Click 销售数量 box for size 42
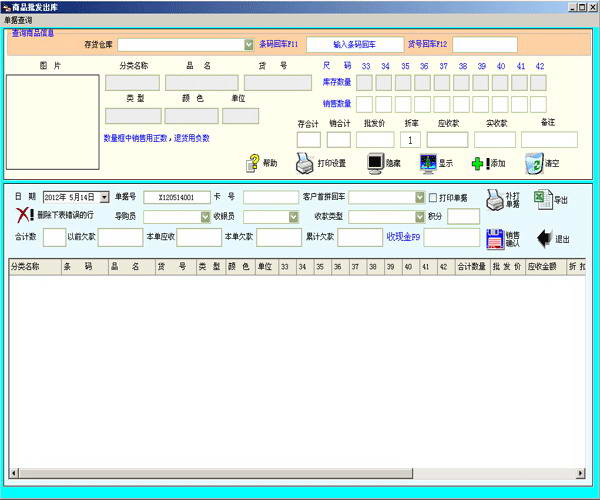The height and width of the screenshot is (500, 600). [538, 104]
